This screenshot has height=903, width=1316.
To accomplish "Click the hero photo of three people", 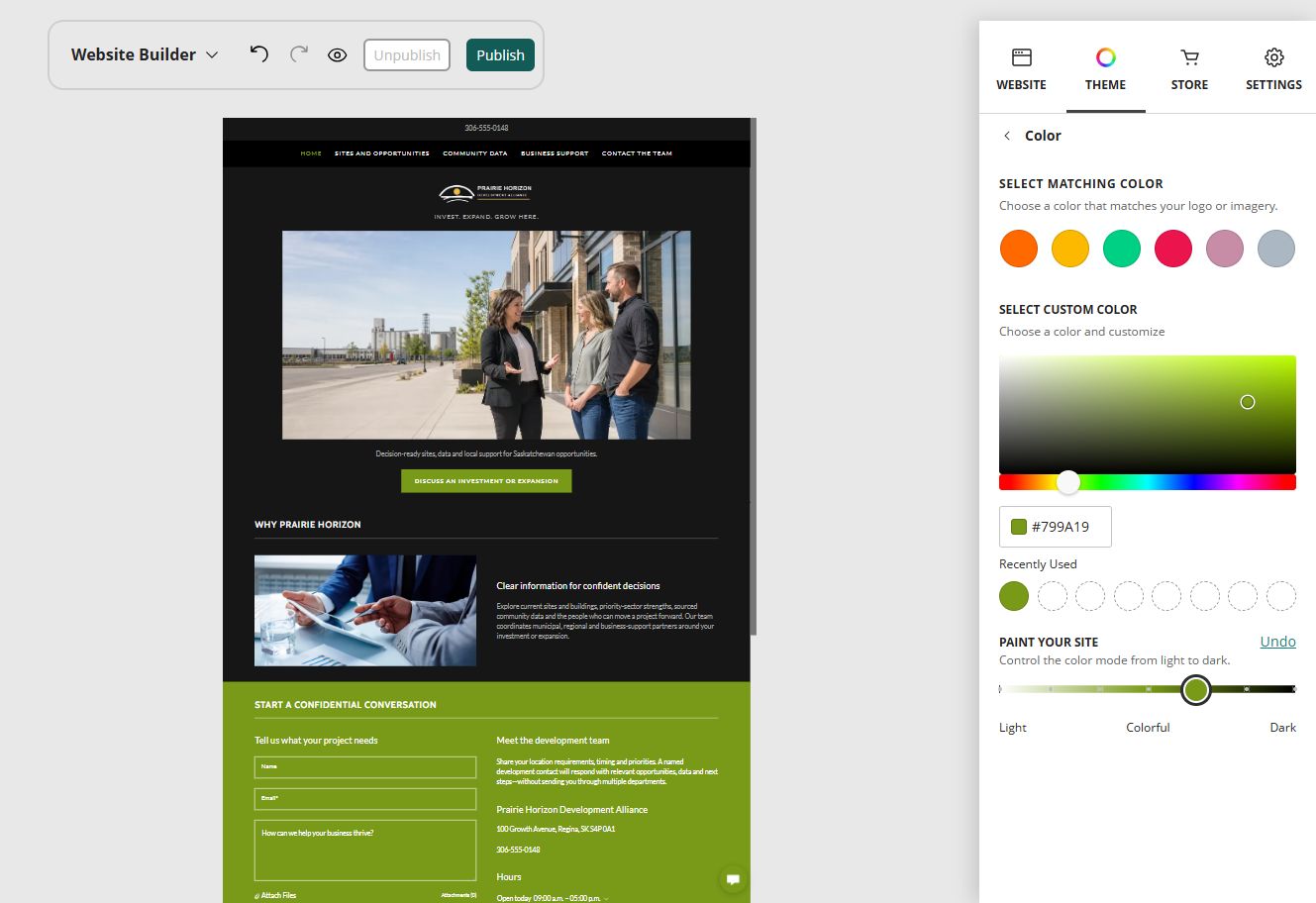I will [x=486, y=335].
